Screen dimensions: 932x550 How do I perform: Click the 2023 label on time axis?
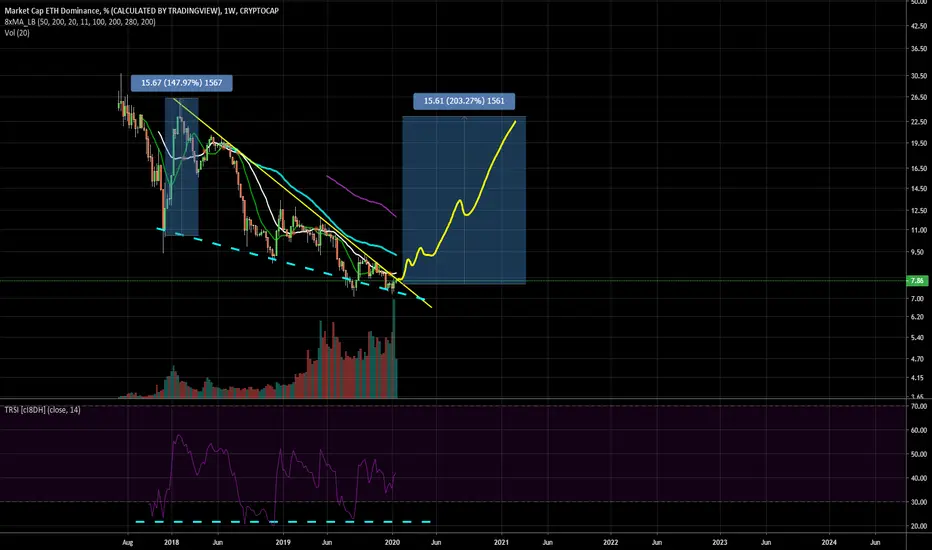(720, 542)
